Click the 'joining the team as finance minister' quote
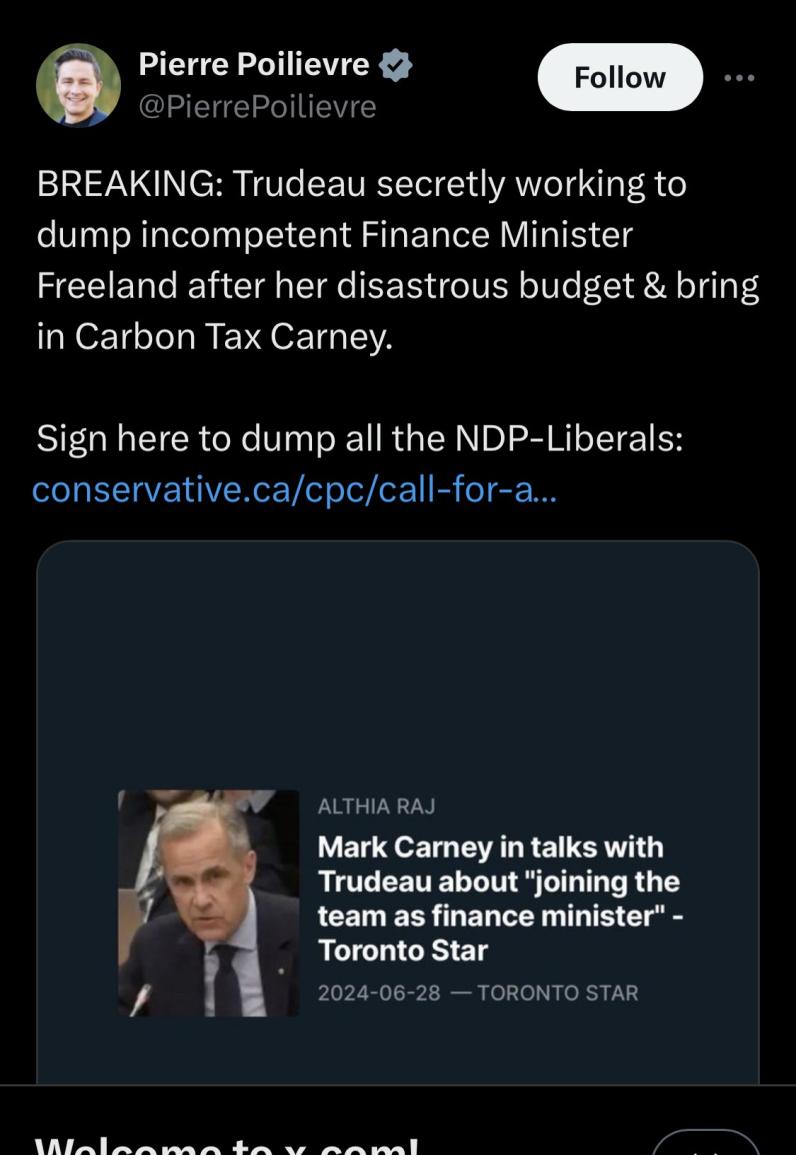 coord(500,900)
